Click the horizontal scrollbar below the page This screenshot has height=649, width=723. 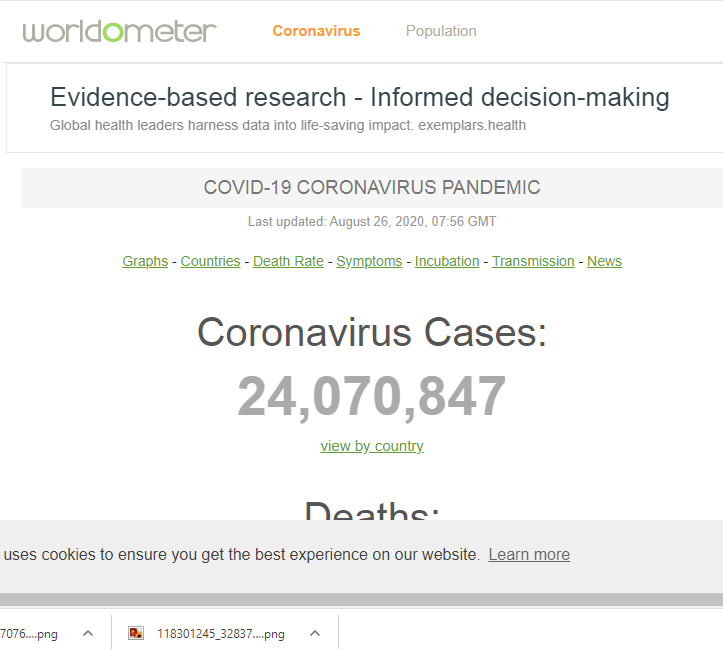click(362, 599)
